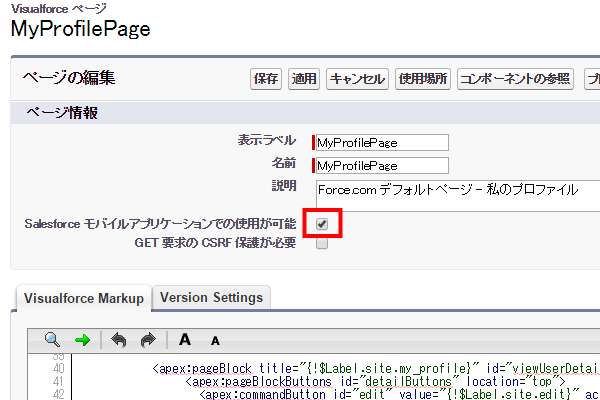
Task: Click into the 名前 text field
Action: tap(382, 165)
